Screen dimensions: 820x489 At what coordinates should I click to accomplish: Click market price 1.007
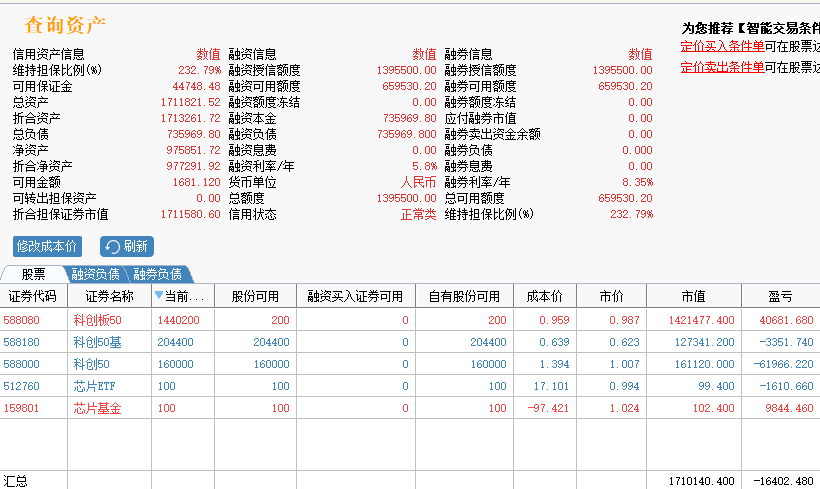pos(624,364)
